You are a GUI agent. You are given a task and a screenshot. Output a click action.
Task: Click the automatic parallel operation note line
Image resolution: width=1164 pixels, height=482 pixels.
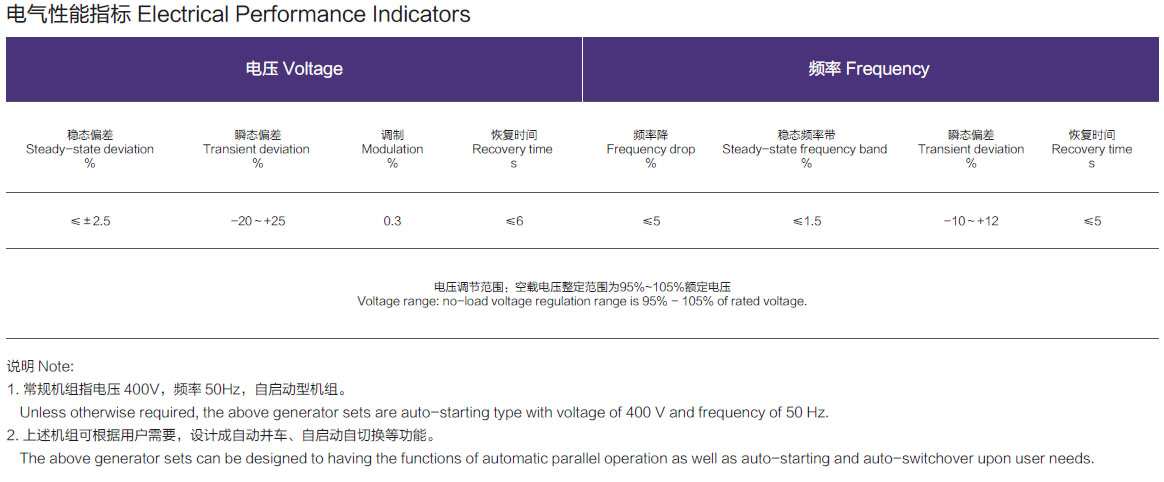click(x=557, y=458)
